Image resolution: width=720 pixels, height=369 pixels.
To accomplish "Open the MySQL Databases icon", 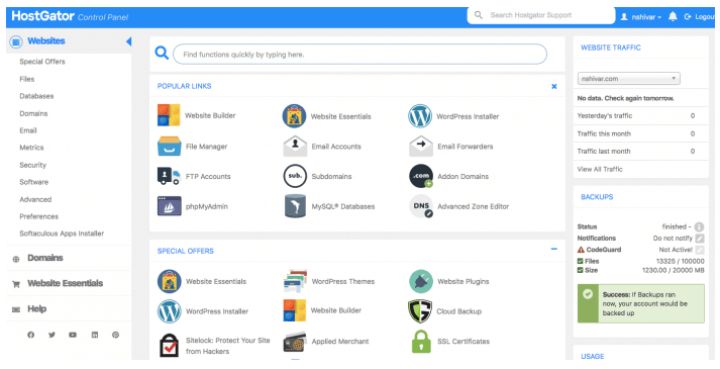I will click(x=295, y=206).
